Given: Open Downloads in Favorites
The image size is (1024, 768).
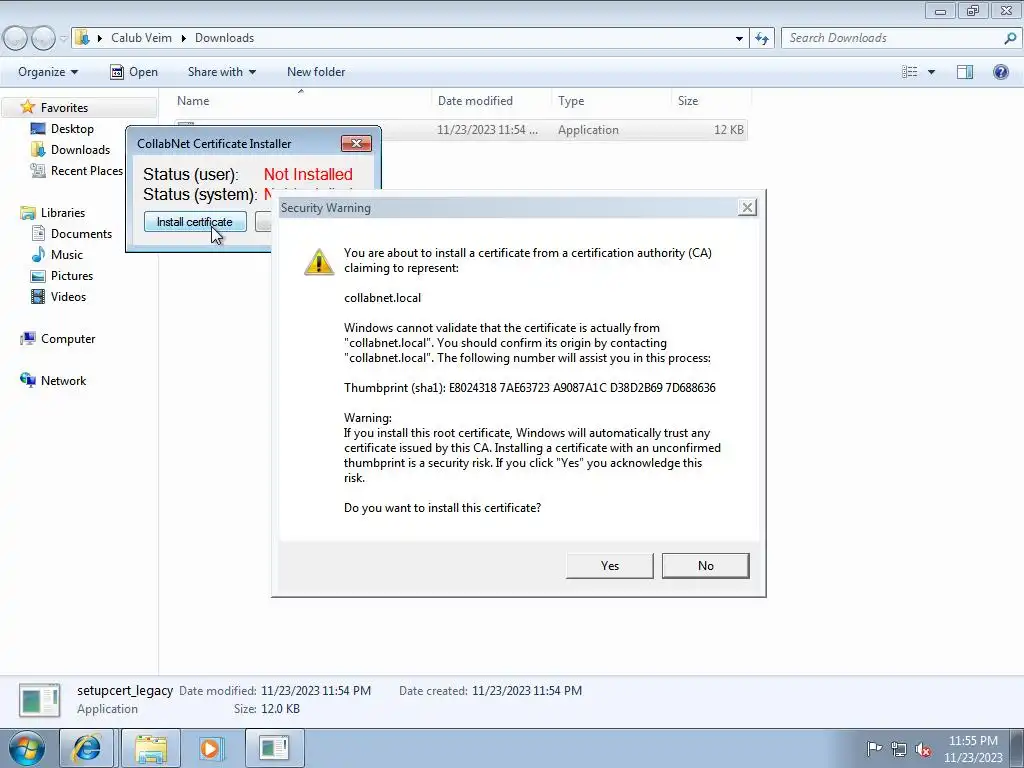Looking at the screenshot, I should (x=80, y=150).
